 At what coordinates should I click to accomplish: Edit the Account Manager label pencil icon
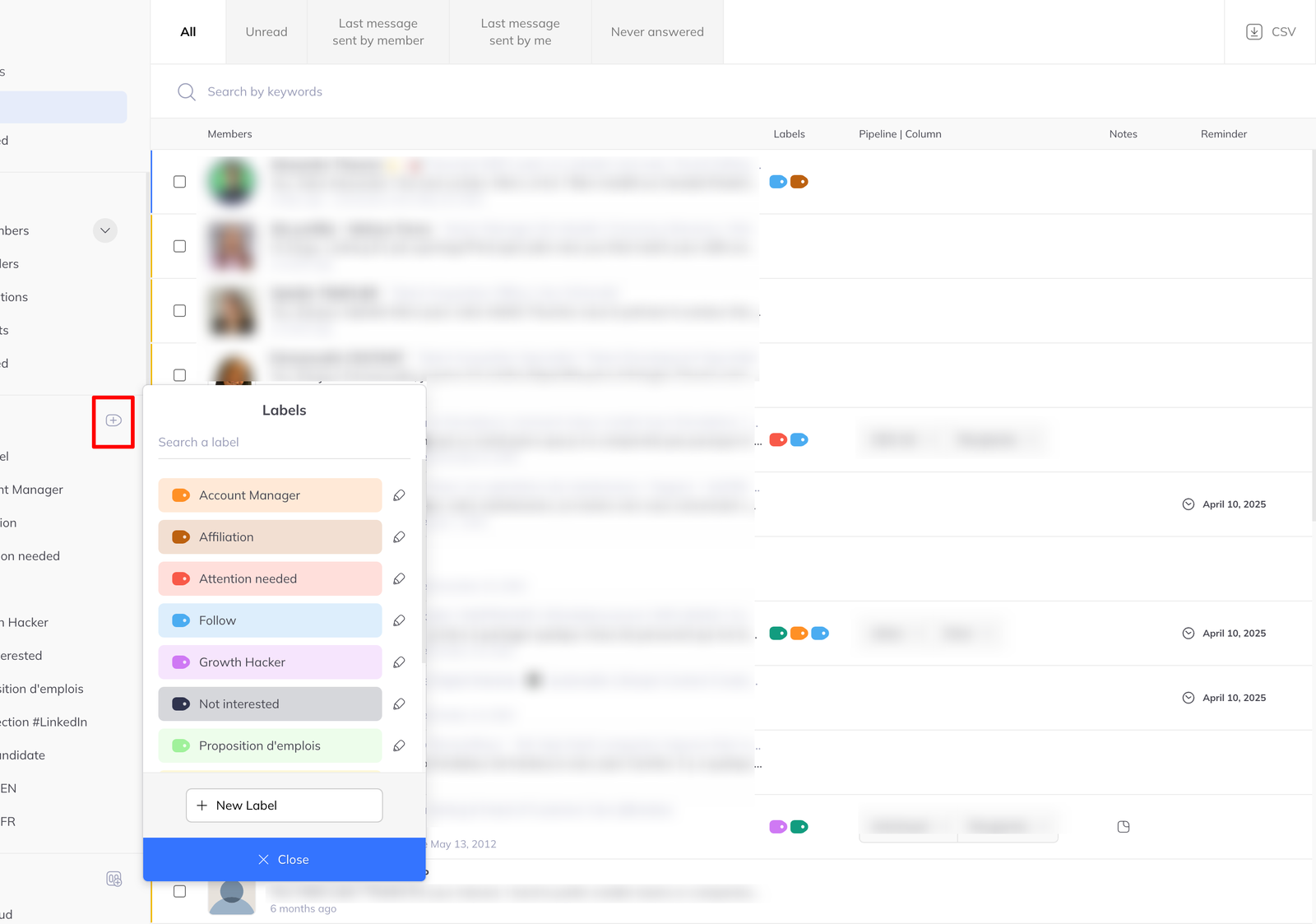(399, 495)
